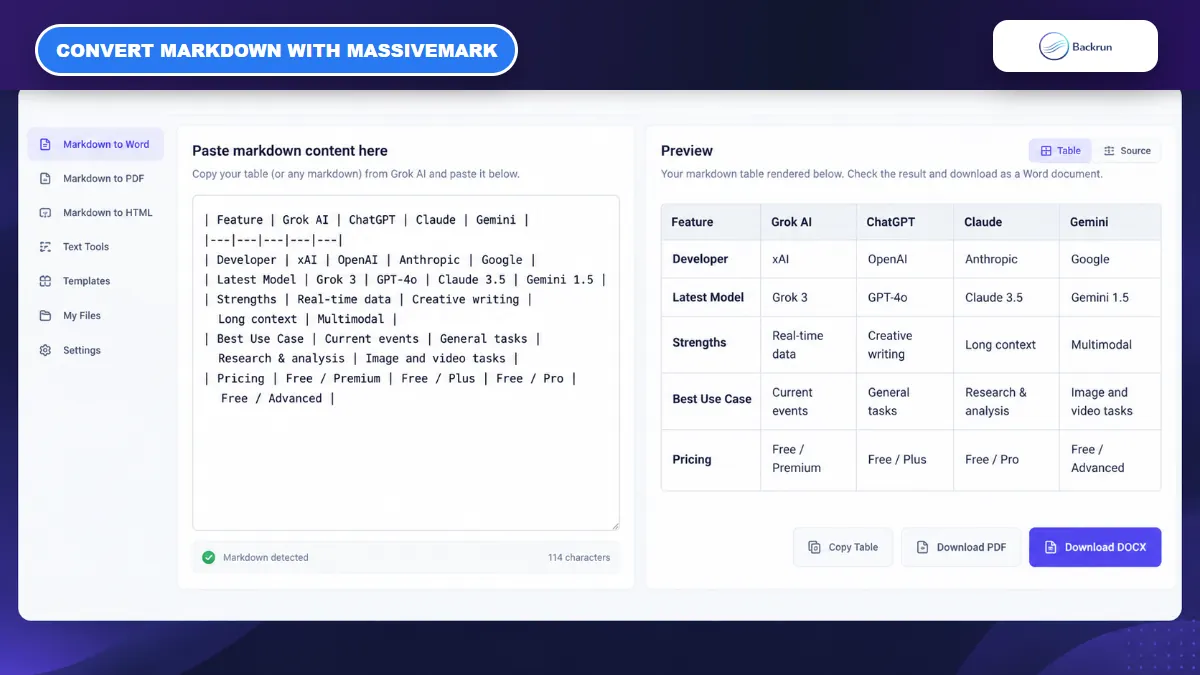Screen dimensions: 1200x675
Task: Click the Markdown to HTML icon
Action: pyautogui.click(x=45, y=213)
